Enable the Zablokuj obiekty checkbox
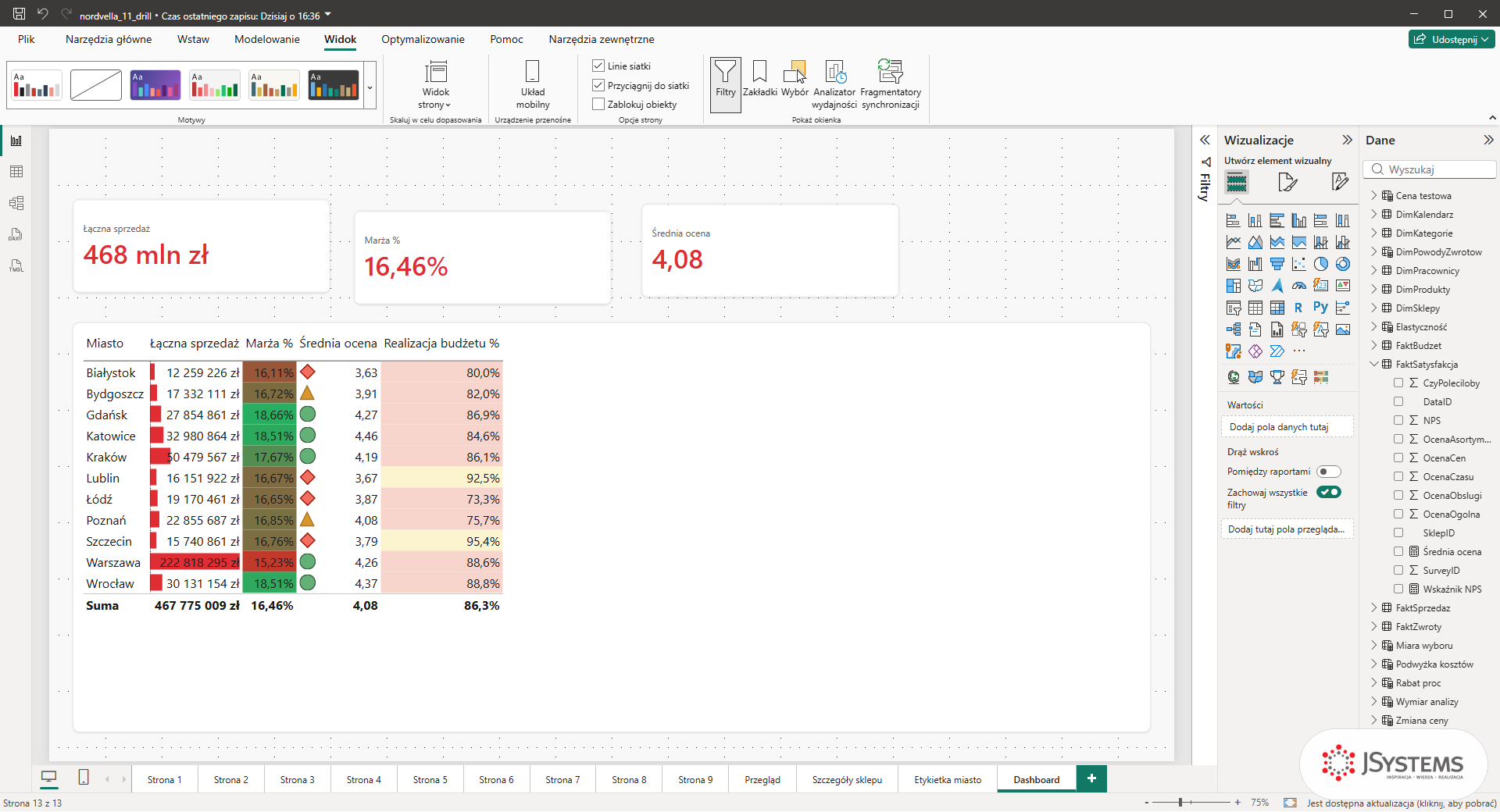This screenshot has width=1500, height=812. pos(598,104)
